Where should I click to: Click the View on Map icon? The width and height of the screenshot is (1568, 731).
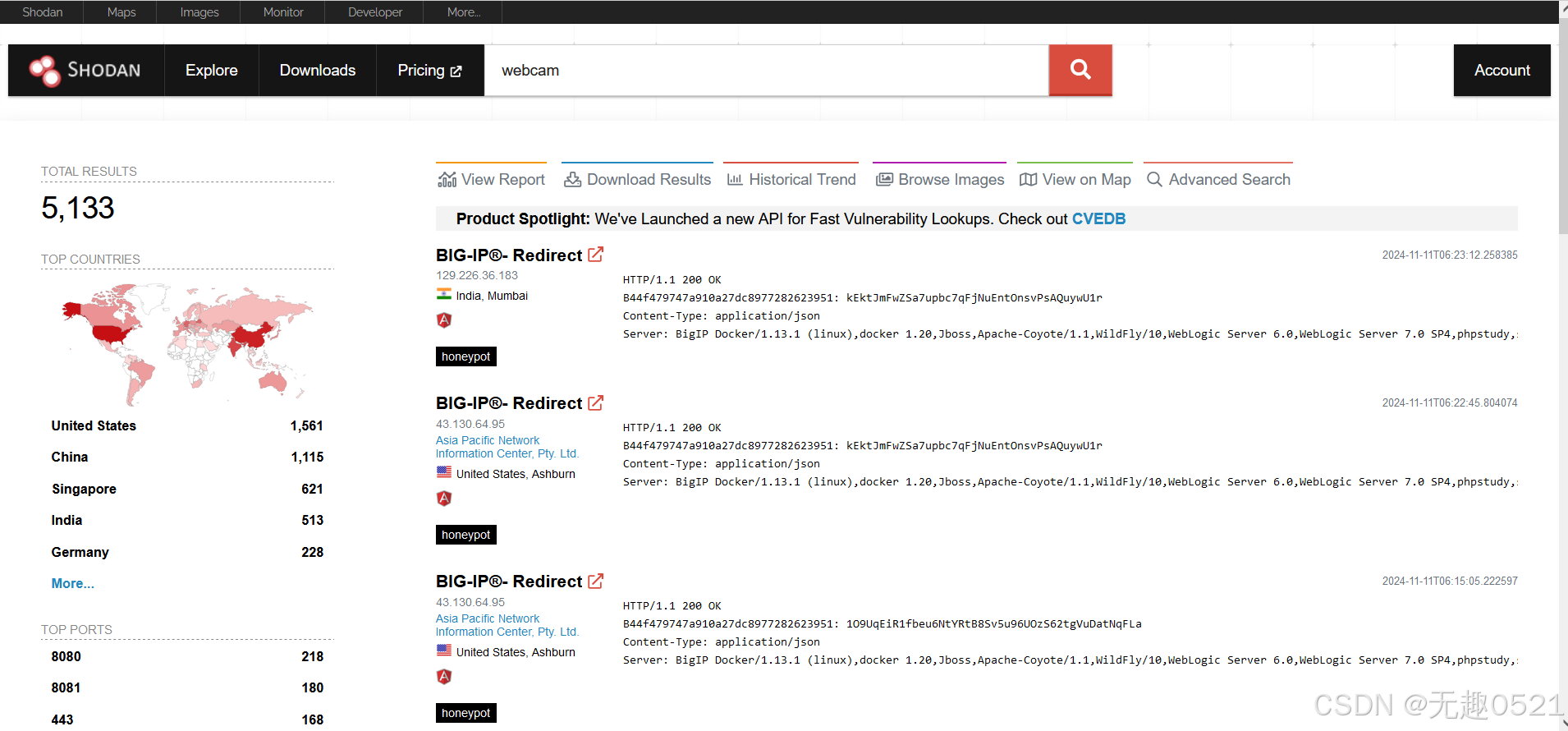coord(1028,179)
